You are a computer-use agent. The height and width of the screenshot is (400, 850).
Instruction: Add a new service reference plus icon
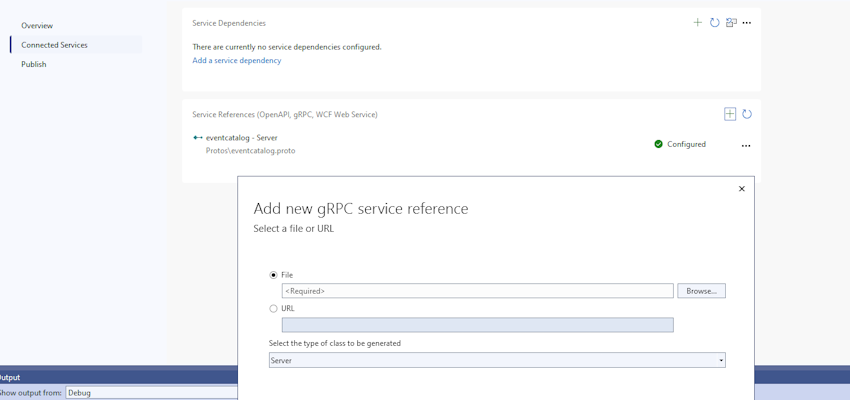730,114
